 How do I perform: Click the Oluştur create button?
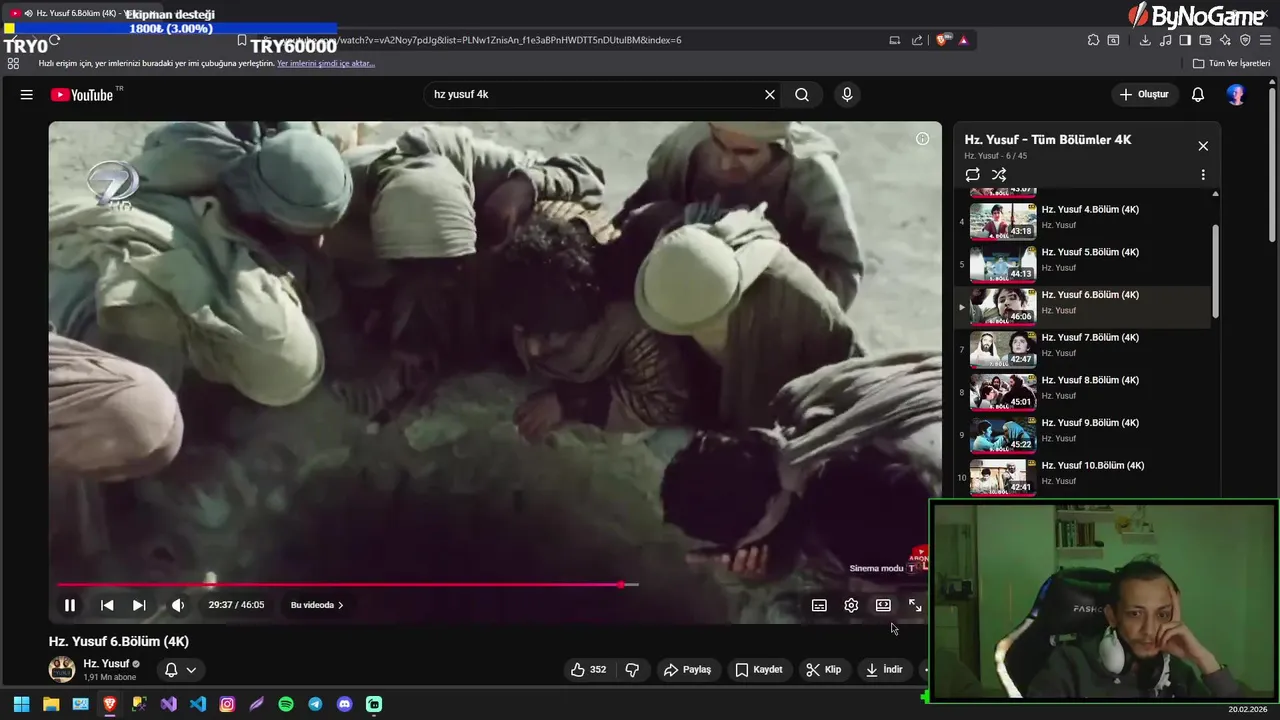point(1144,94)
